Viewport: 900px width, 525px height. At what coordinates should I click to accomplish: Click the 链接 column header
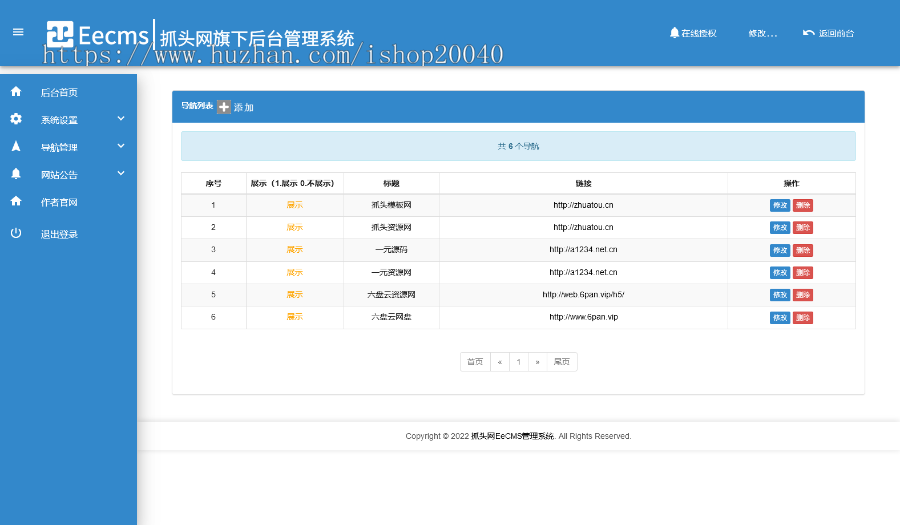[x=583, y=184]
